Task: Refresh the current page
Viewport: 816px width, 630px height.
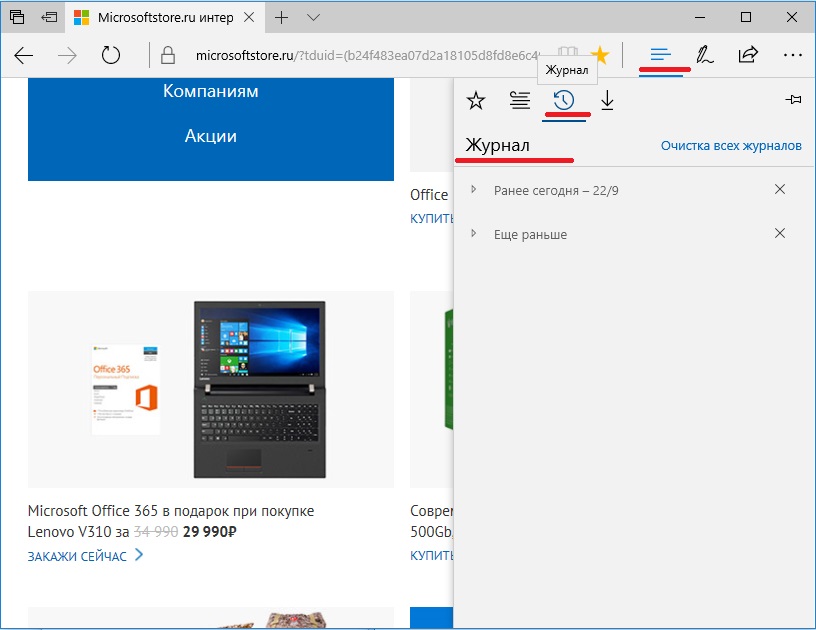Action: coord(111,55)
